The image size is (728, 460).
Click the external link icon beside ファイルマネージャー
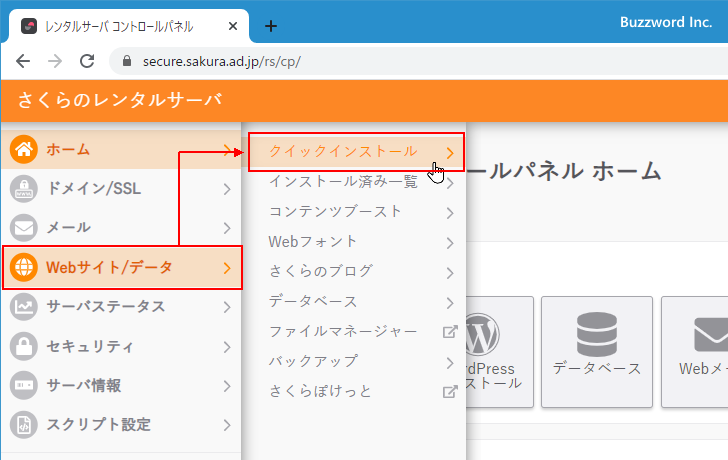click(450, 332)
